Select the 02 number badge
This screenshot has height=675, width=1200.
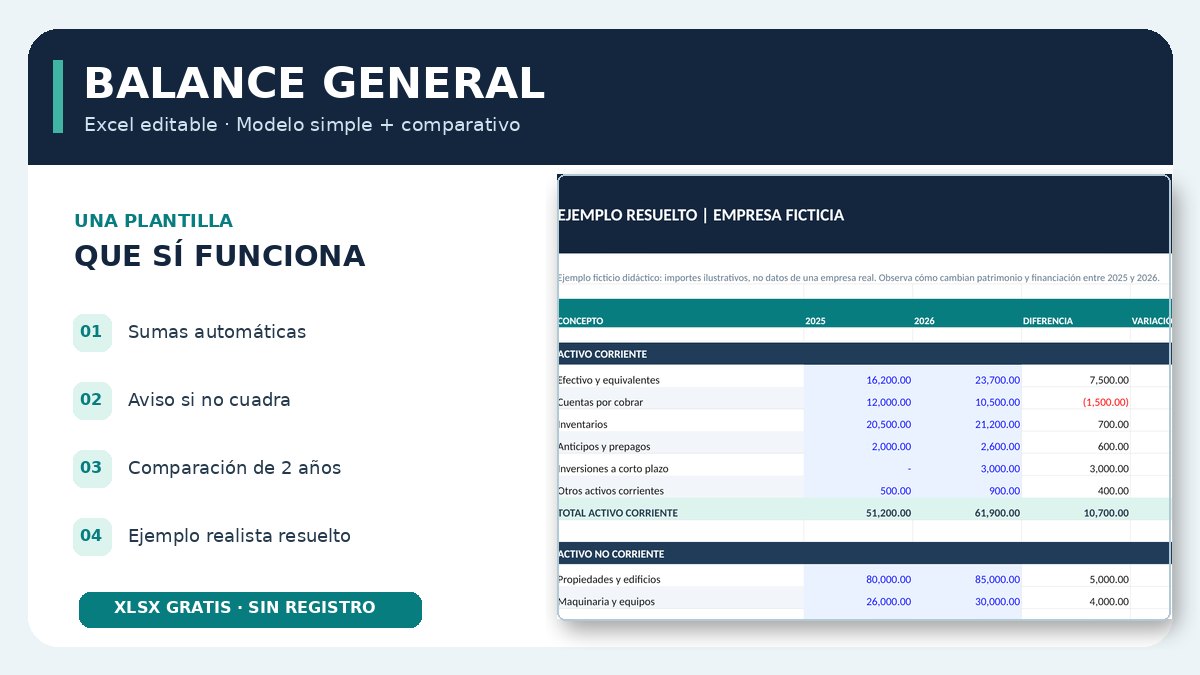tap(92, 400)
